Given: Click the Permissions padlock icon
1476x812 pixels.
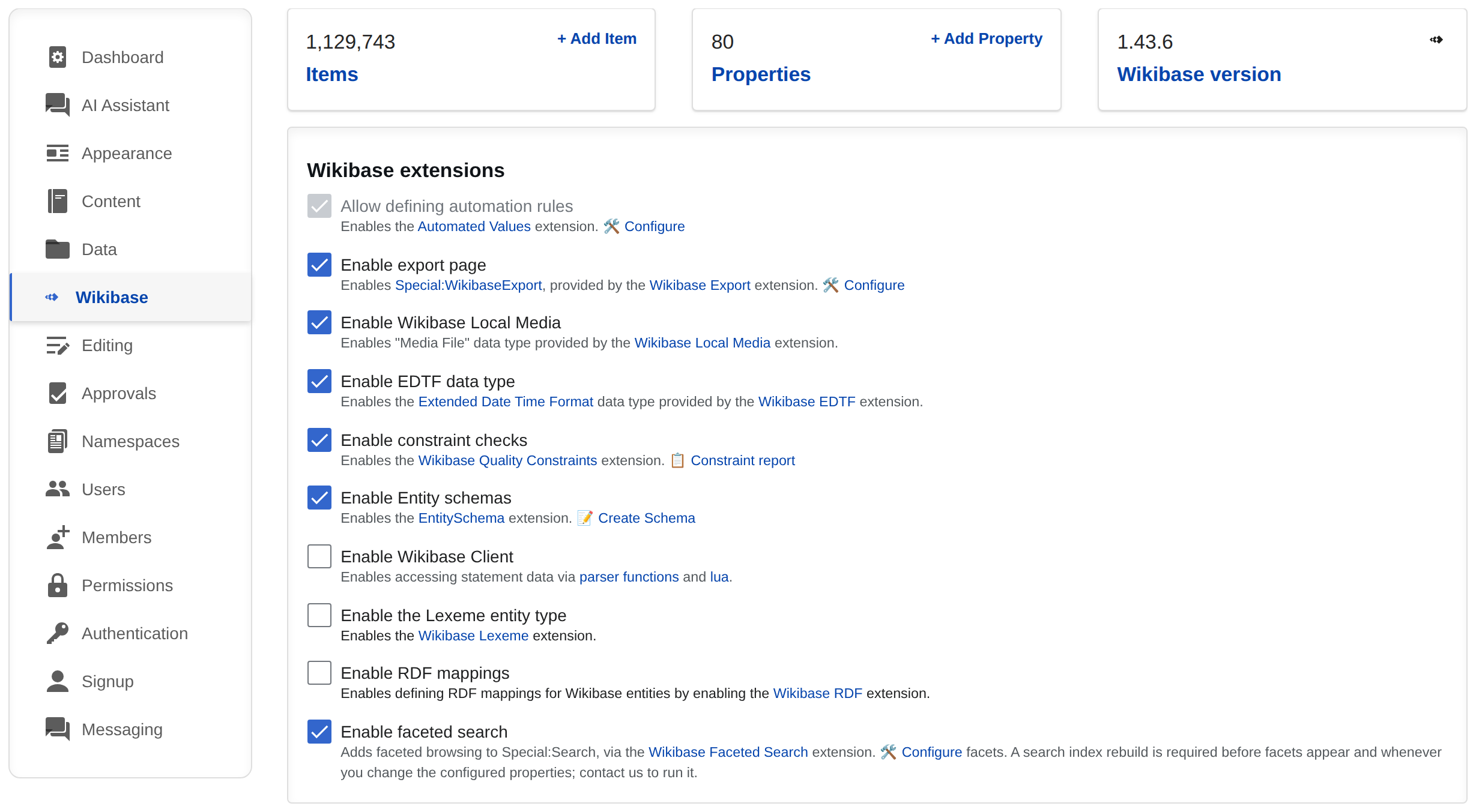Looking at the screenshot, I should point(58,585).
